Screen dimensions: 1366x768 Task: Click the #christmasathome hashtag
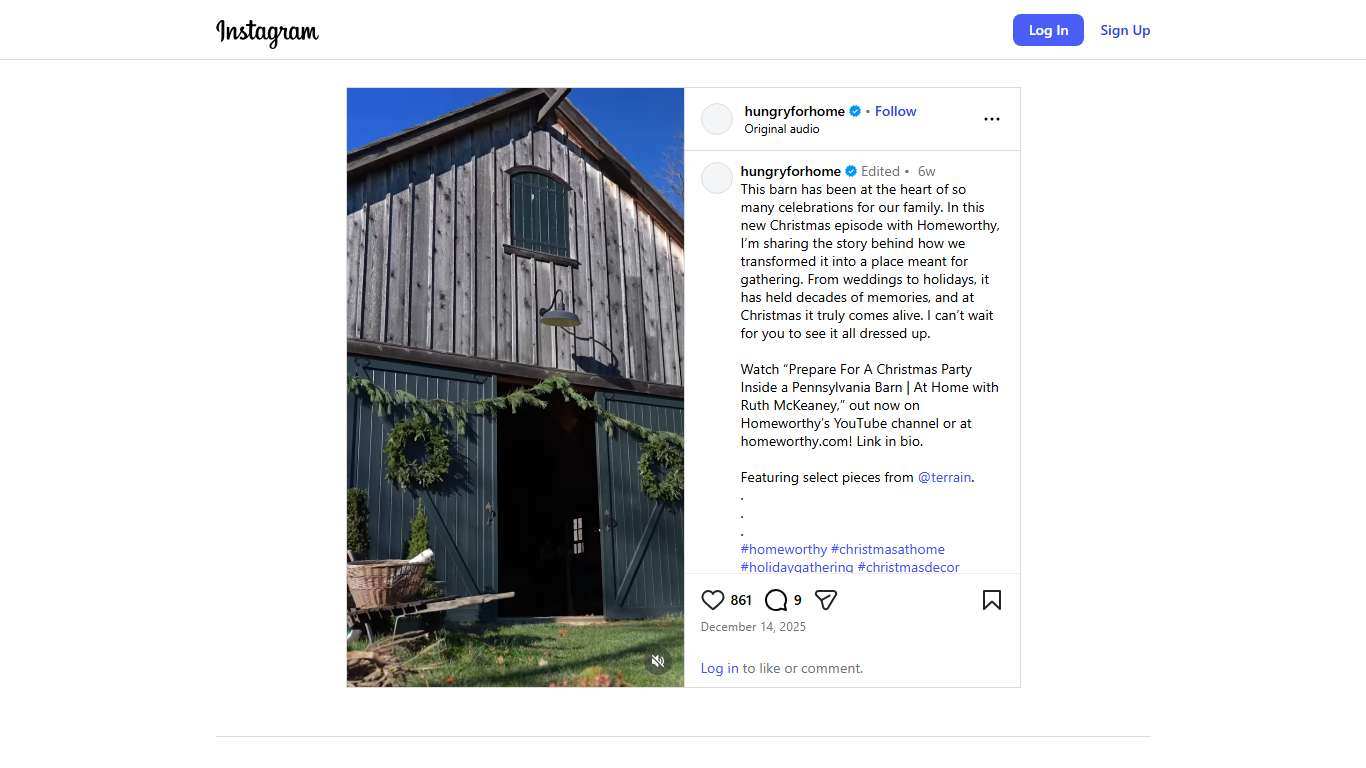[x=887, y=549]
